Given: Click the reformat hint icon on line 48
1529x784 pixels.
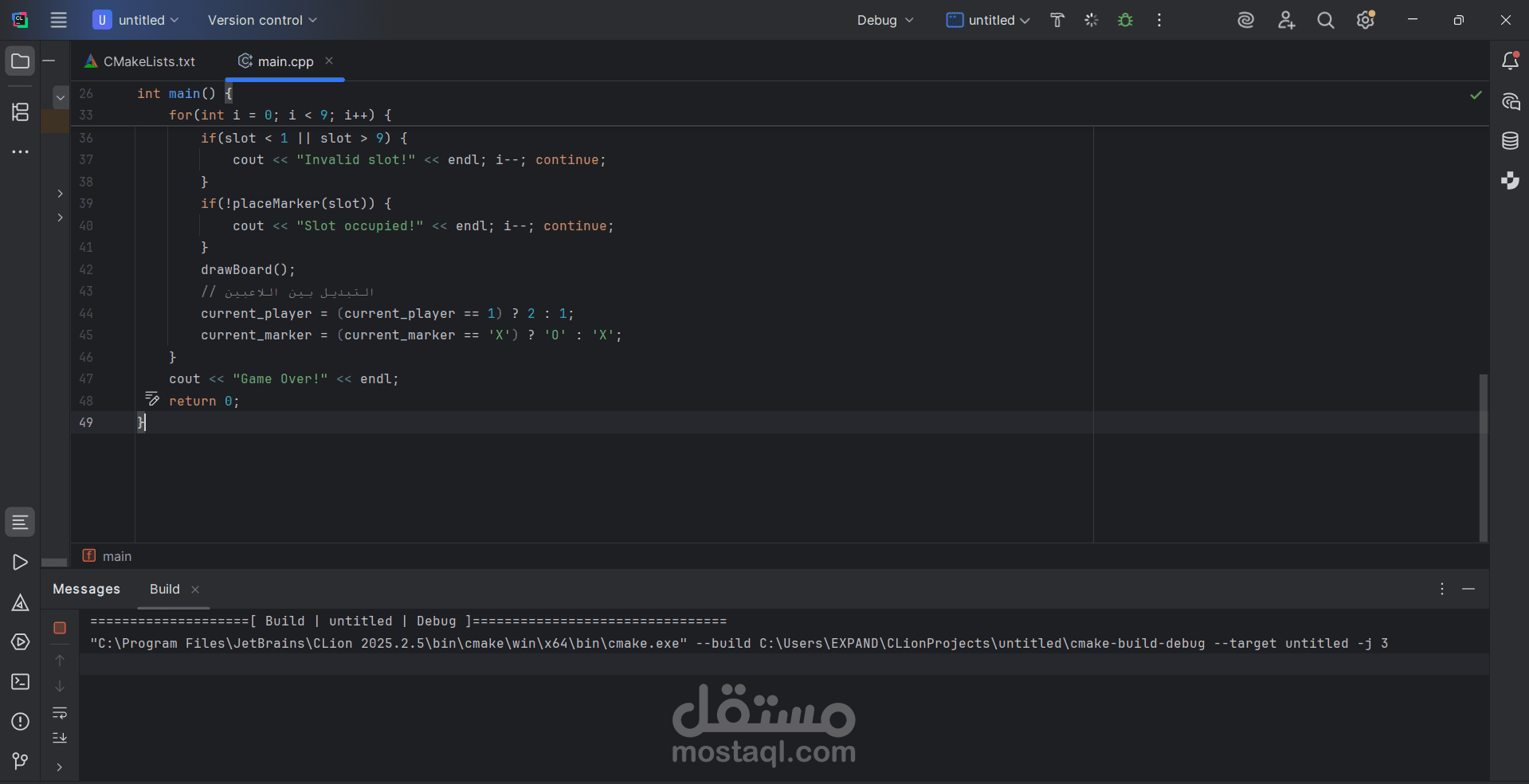Looking at the screenshot, I should pyautogui.click(x=152, y=398).
